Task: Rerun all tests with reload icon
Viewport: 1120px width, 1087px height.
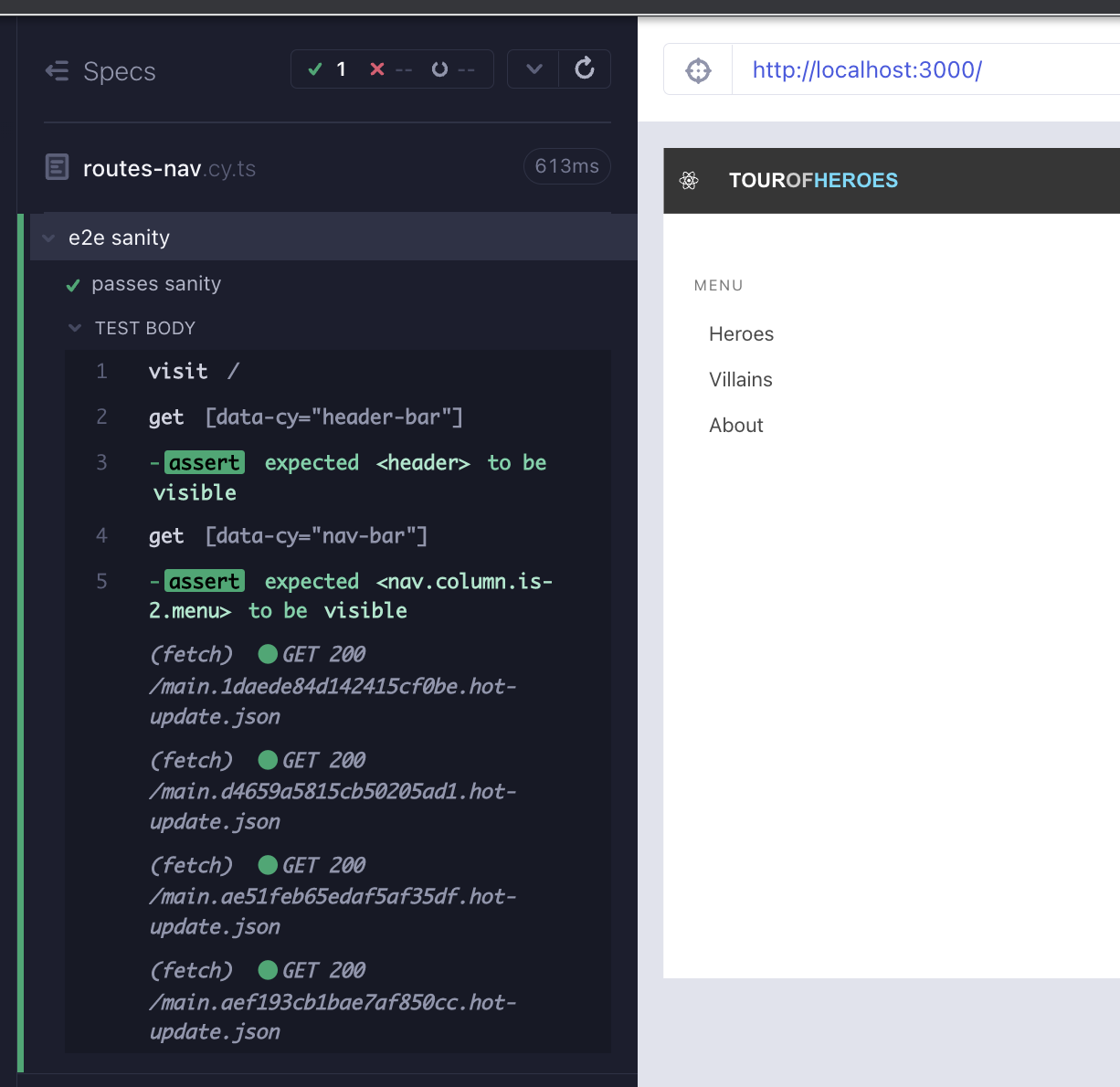Action: coord(585,69)
